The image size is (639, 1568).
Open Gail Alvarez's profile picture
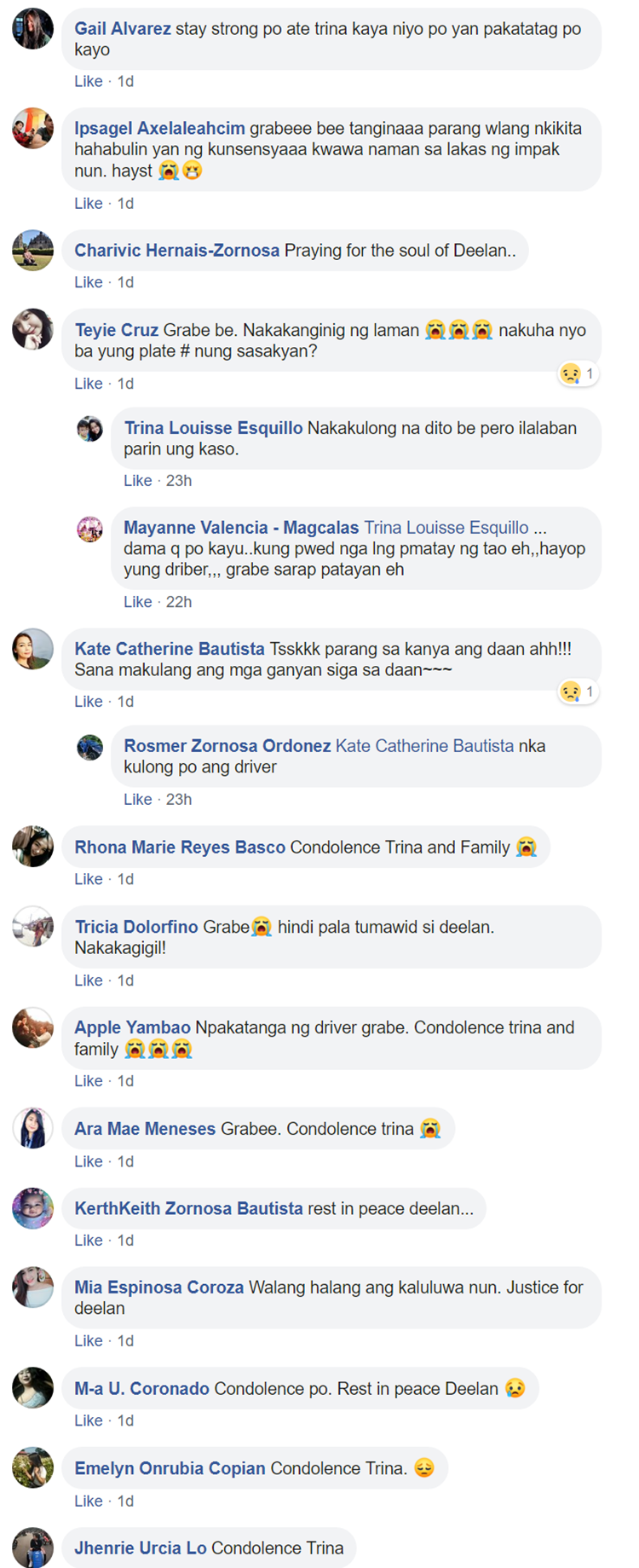click(32, 29)
